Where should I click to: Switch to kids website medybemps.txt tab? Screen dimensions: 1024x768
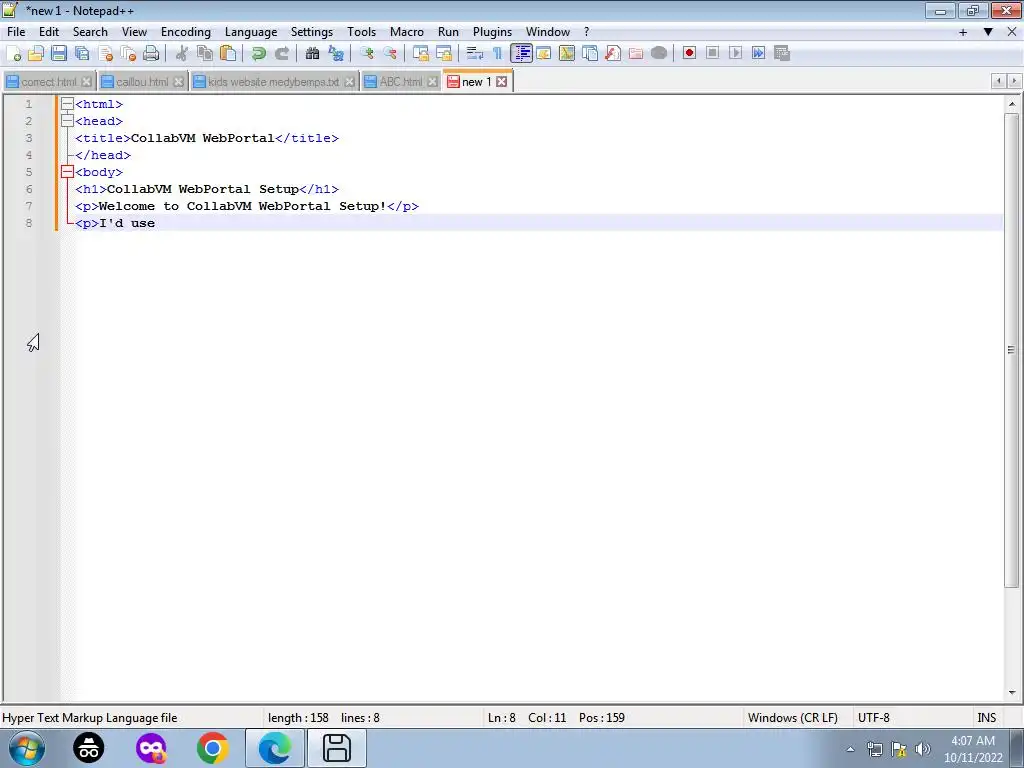[273, 82]
